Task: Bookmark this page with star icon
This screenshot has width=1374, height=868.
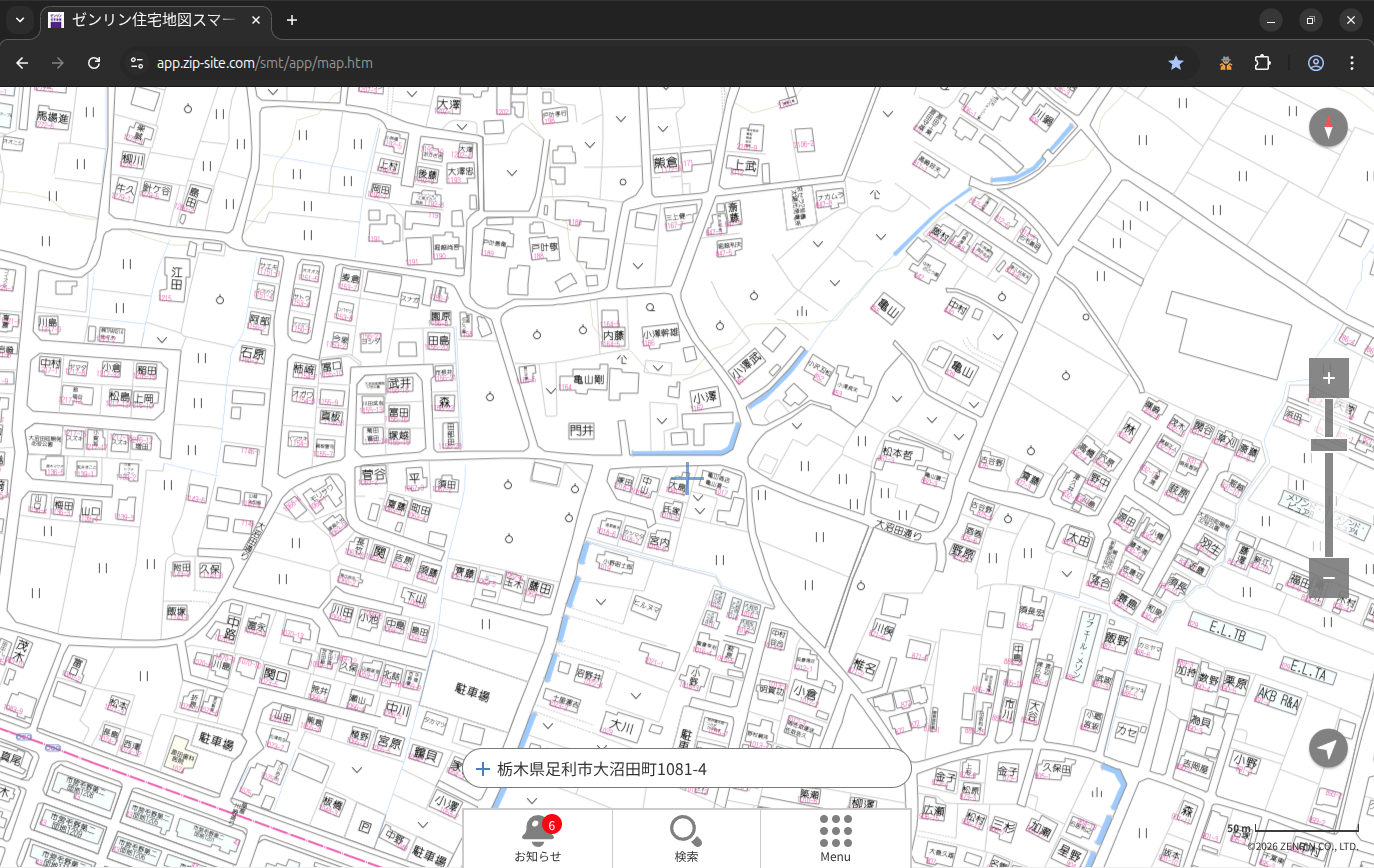Action: [x=1176, y=63]
